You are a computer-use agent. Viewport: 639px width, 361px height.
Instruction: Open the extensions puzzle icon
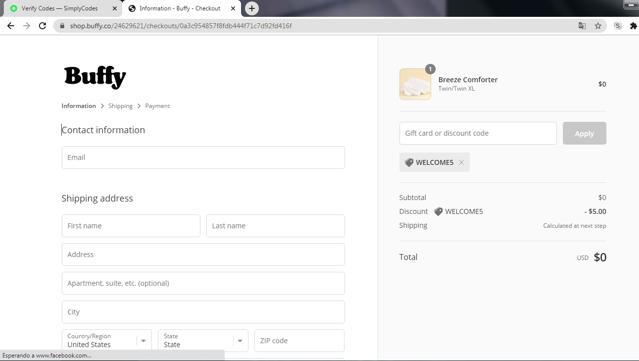(x=633, y=26)
